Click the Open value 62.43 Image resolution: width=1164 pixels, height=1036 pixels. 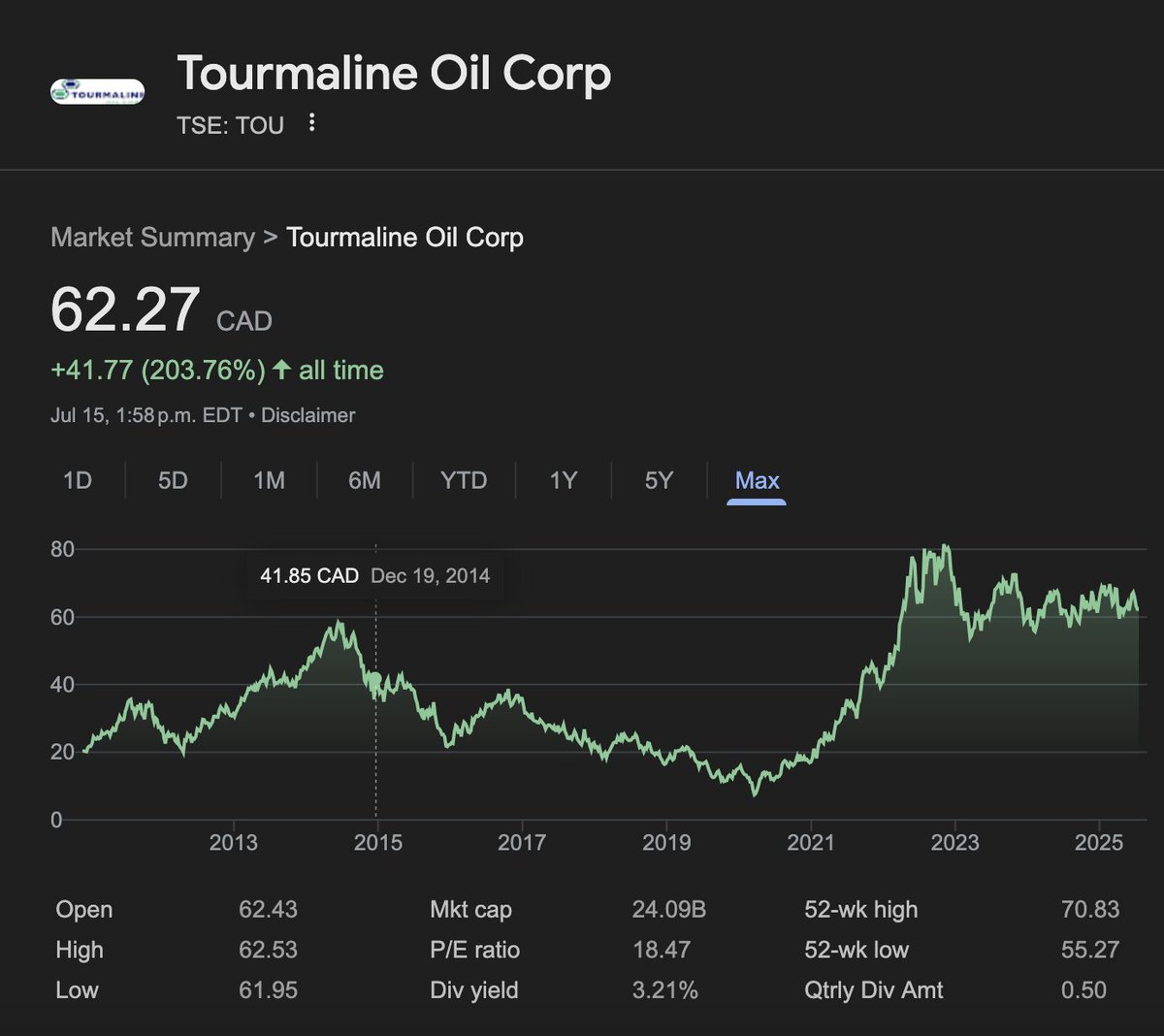[268, 910]
